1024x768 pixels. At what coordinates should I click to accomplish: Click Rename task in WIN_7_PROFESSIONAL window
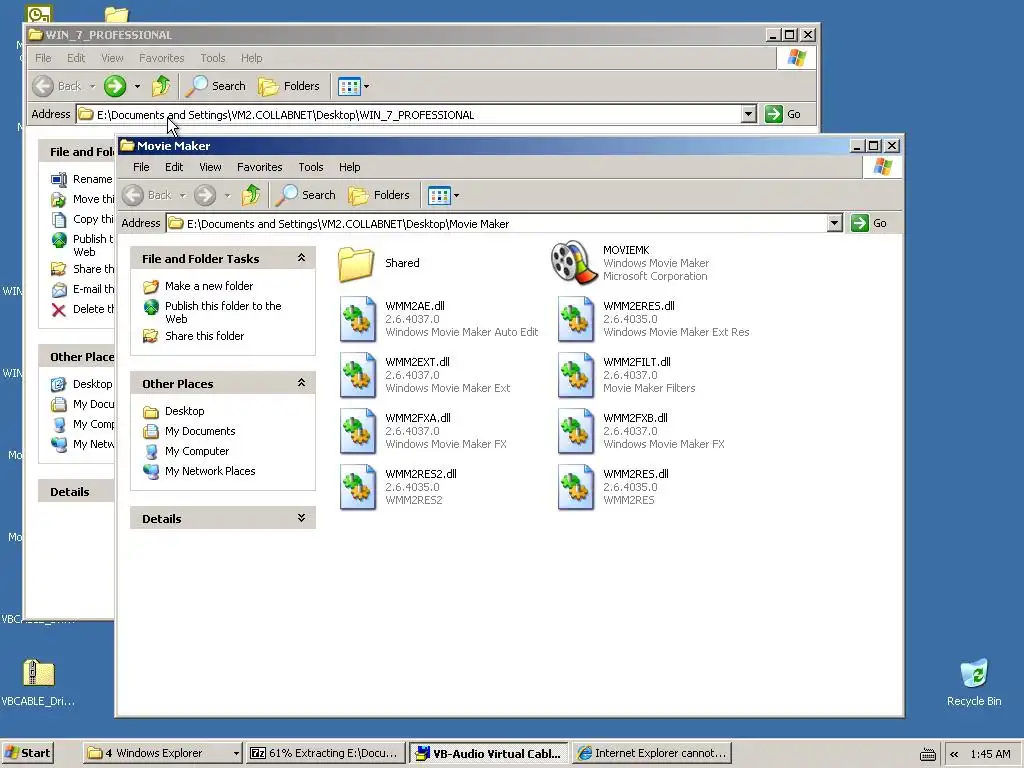(92, 179)
